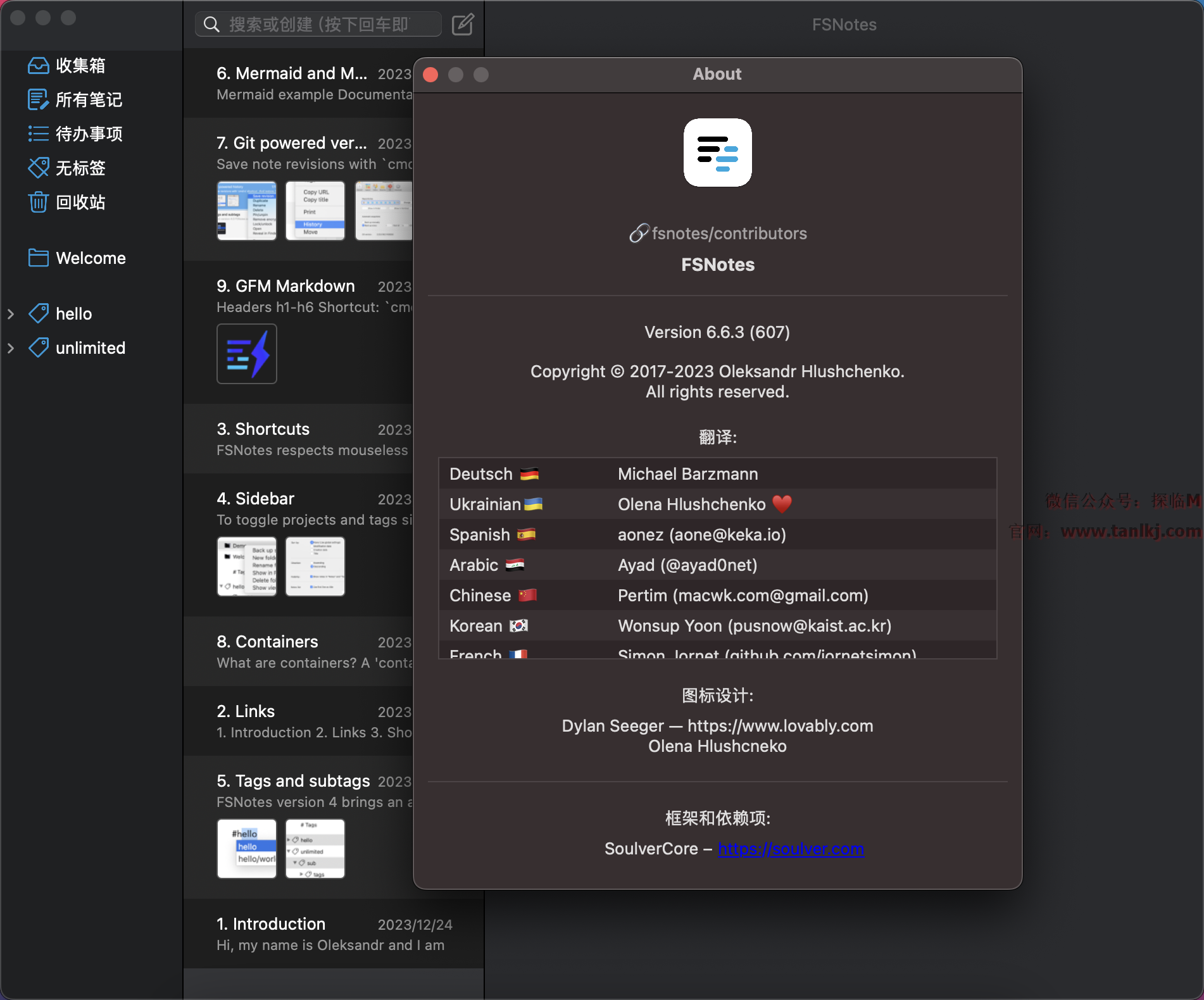
Task: Open note '1. Introduction'
Action: tap(334, 934)
